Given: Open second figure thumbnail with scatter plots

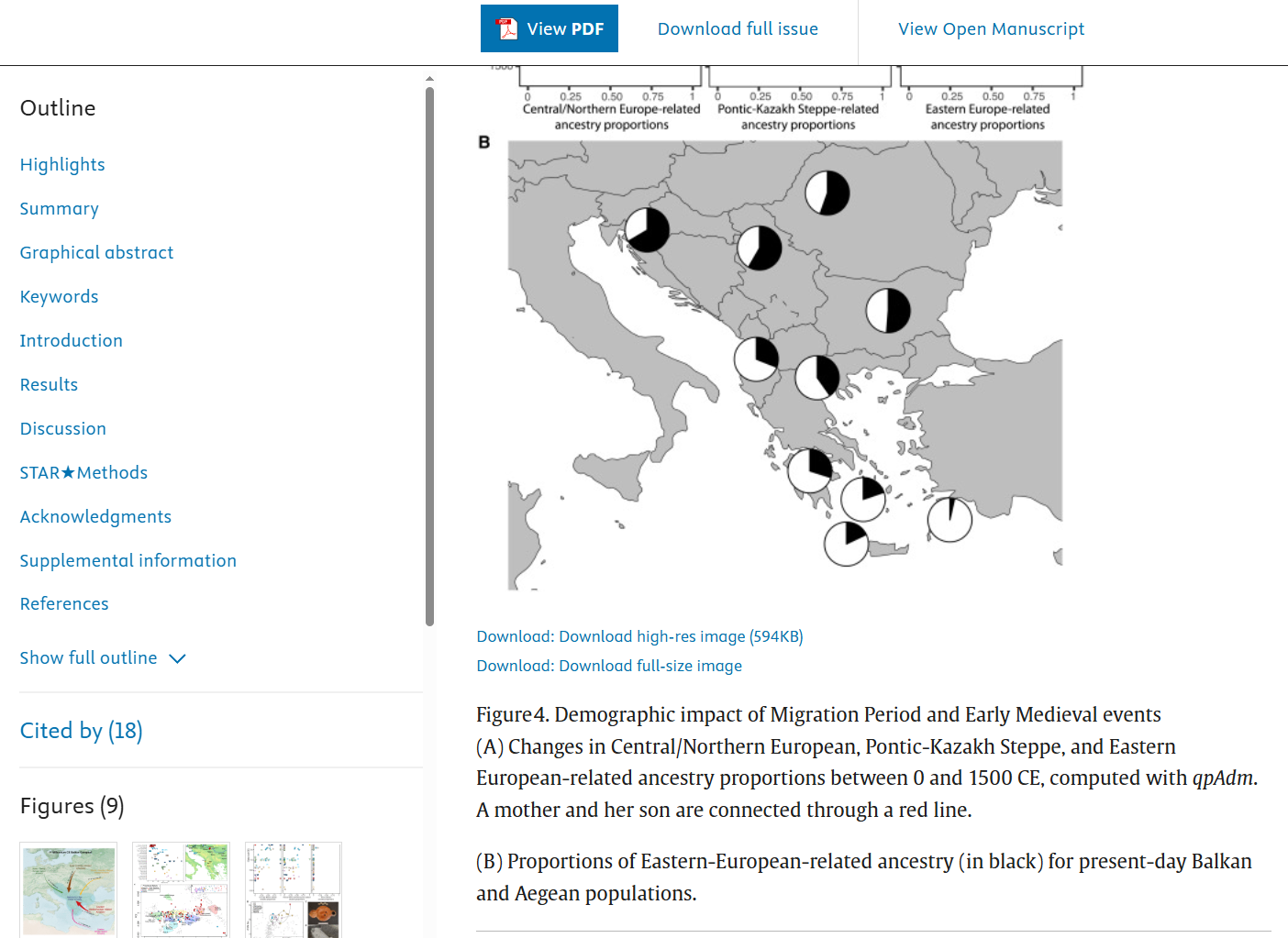Looking at the screenshot, I should point(182,889).
